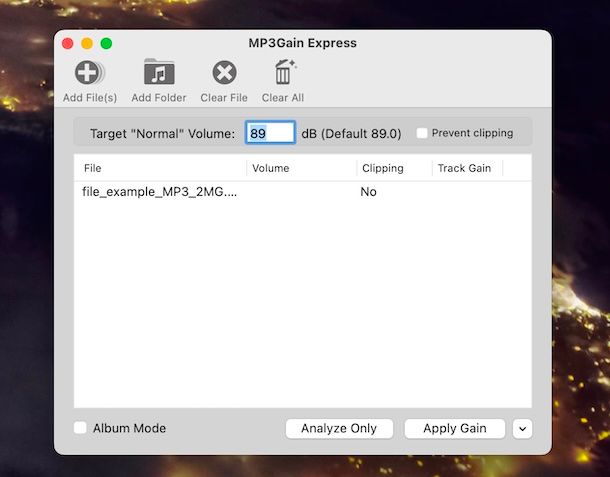Viewport: 610px width, 477px height.
Task: Enable the Prevent clipping checkbox
Action: click(x=422, y=133)
